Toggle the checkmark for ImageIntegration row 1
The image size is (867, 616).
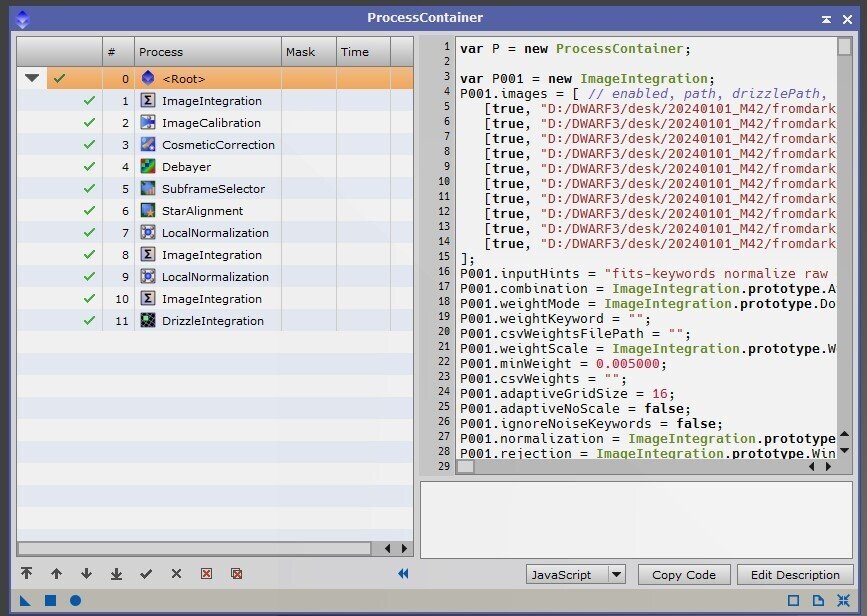pos(89,101)
